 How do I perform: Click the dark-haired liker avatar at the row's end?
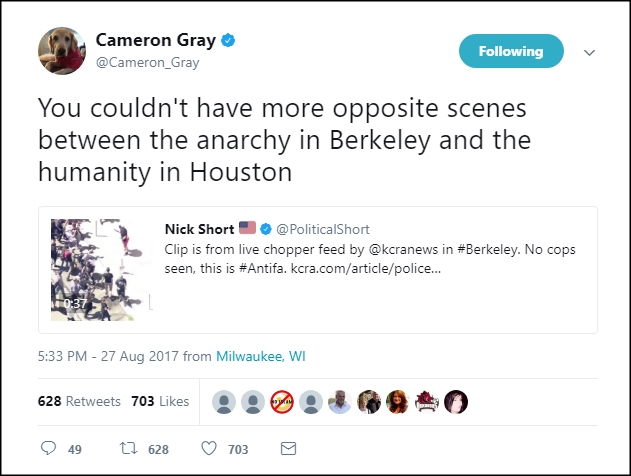pos(456,402)
